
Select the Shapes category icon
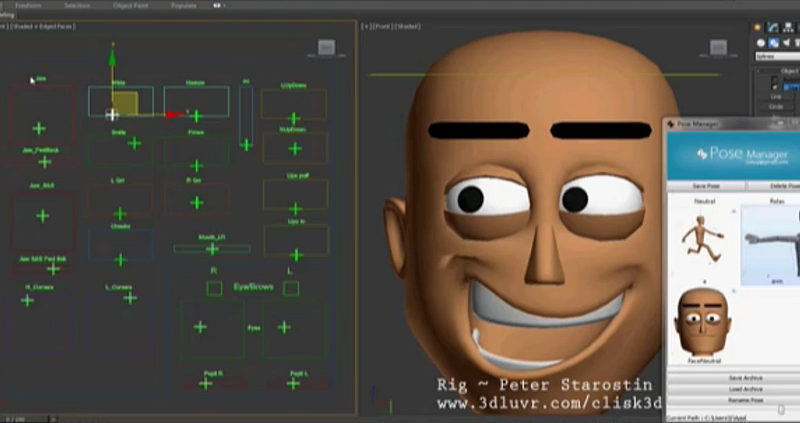[775, 43]
